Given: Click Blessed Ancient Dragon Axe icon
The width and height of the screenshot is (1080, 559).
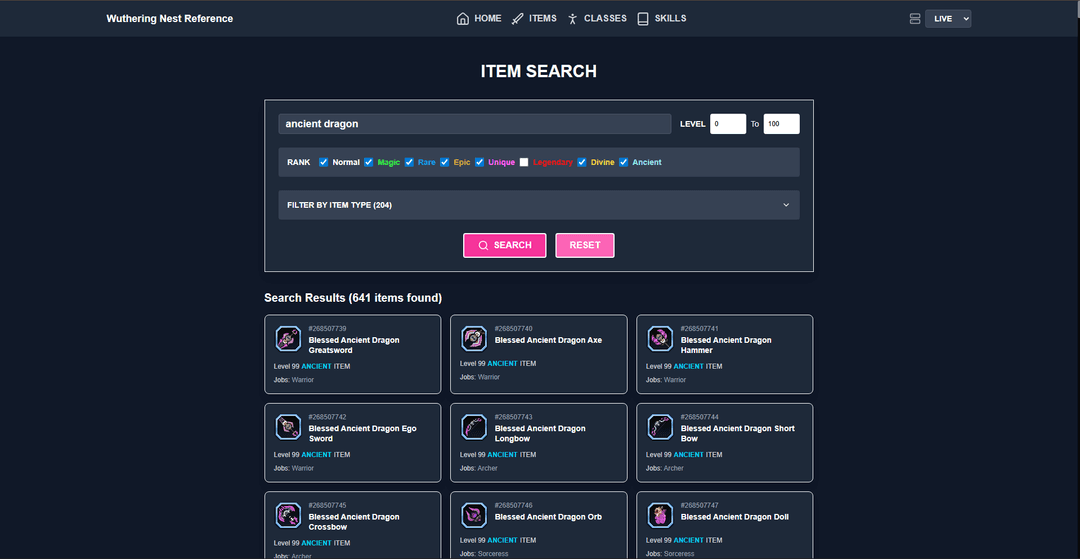Looking at the screenshot, I should coord(474,339).
